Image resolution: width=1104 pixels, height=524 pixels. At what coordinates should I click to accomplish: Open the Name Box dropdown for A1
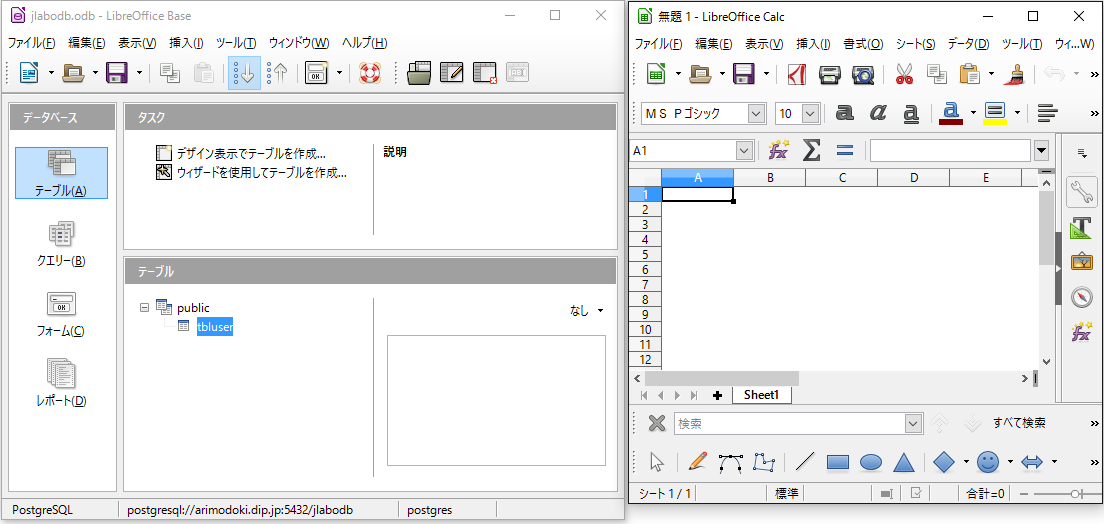pos(744,150)
